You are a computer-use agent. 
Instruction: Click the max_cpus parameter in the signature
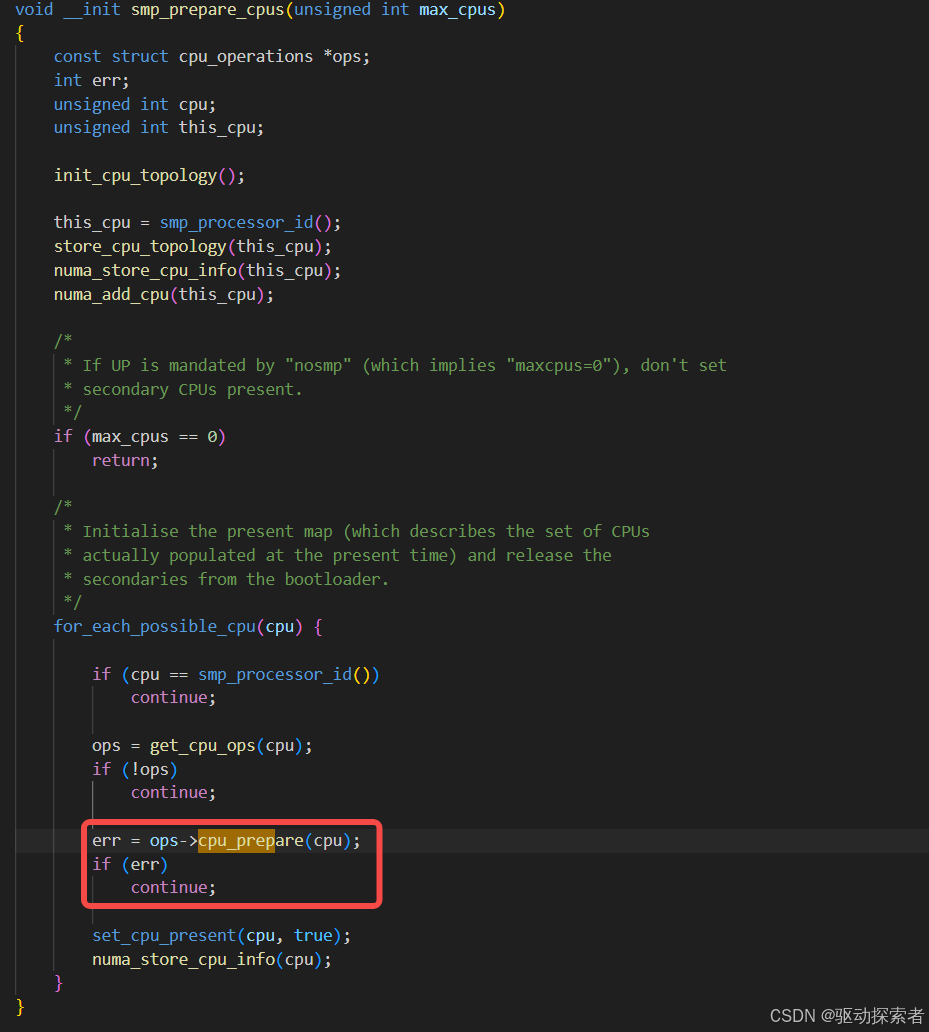457,10
